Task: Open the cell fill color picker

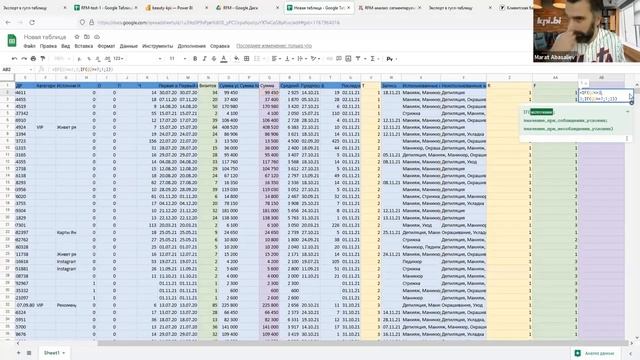Action: point(236,59)
